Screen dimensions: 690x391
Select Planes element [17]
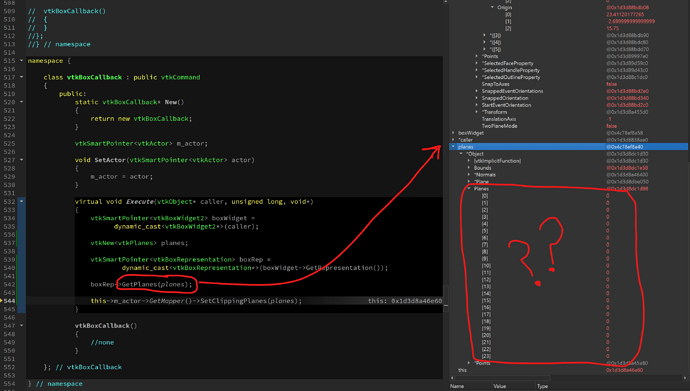[x=569, y=314]
